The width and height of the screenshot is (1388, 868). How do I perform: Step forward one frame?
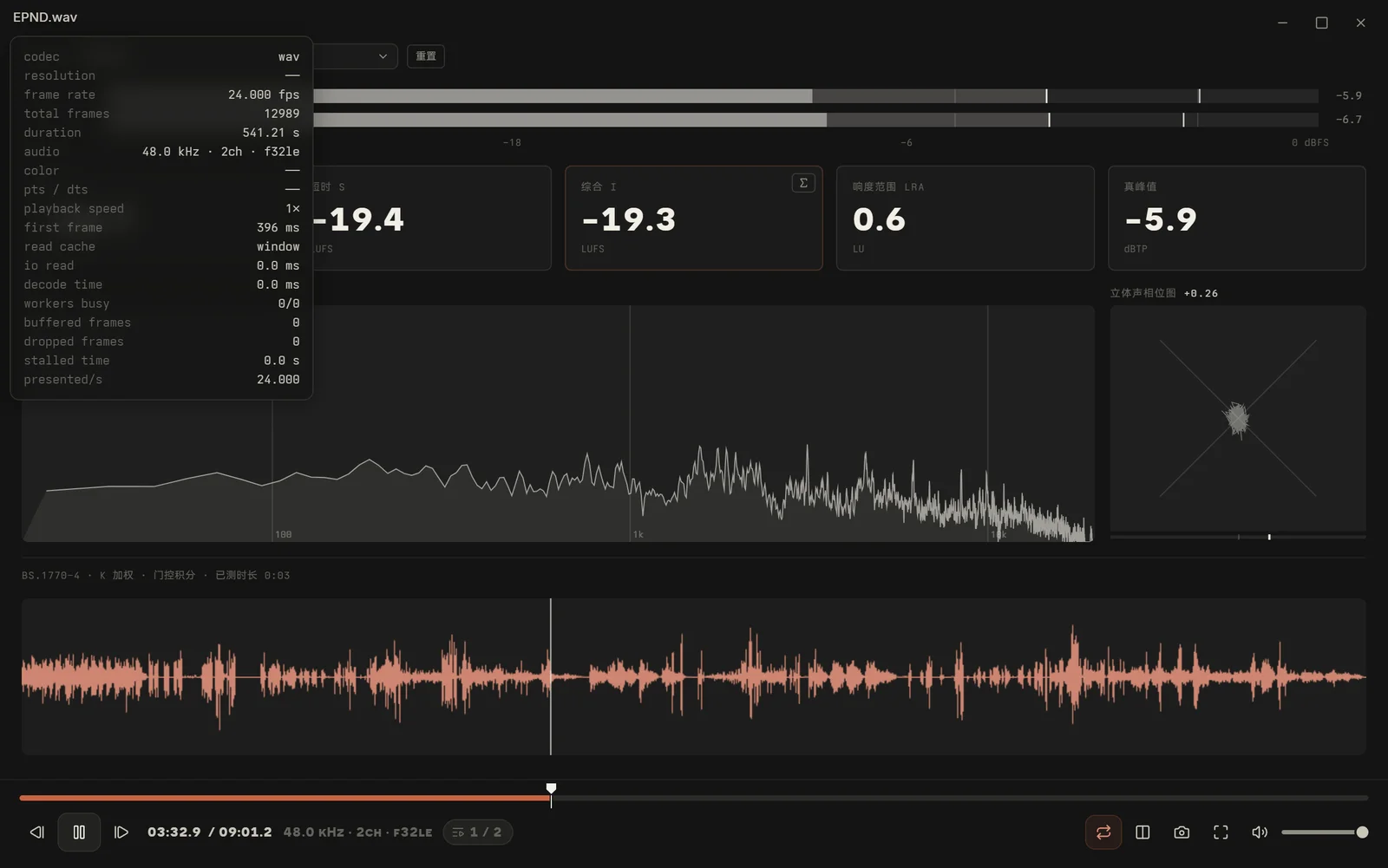(x=121, y=832)
